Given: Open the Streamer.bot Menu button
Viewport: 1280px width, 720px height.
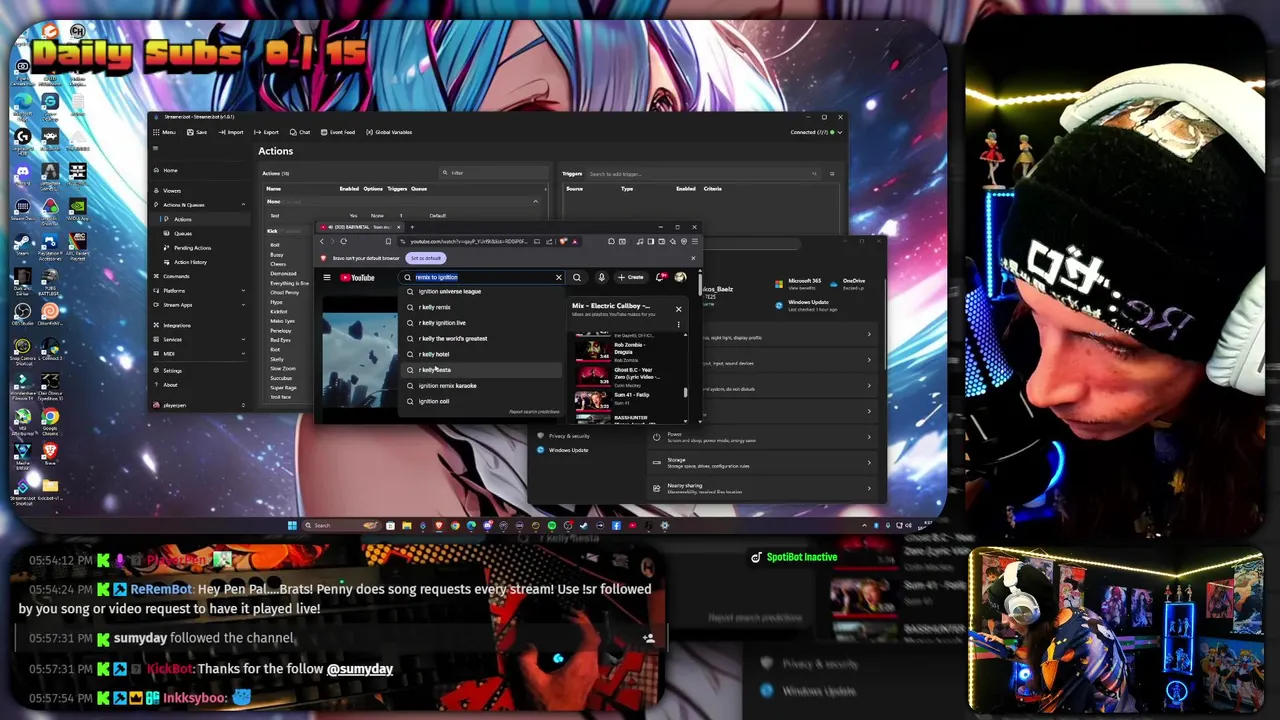Looking at the screenshot, I should (164, 132).
